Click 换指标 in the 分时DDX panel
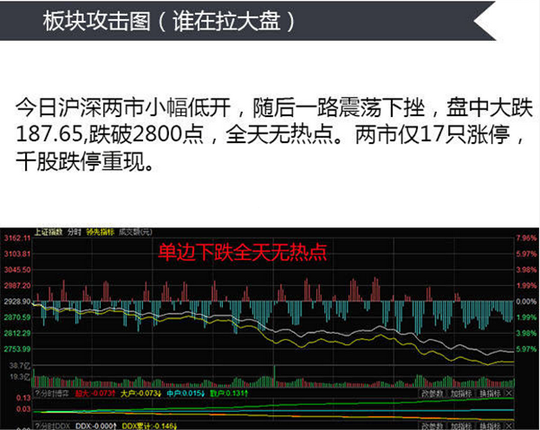The height and width of the screenshot is (430, 540). (490, 426)
